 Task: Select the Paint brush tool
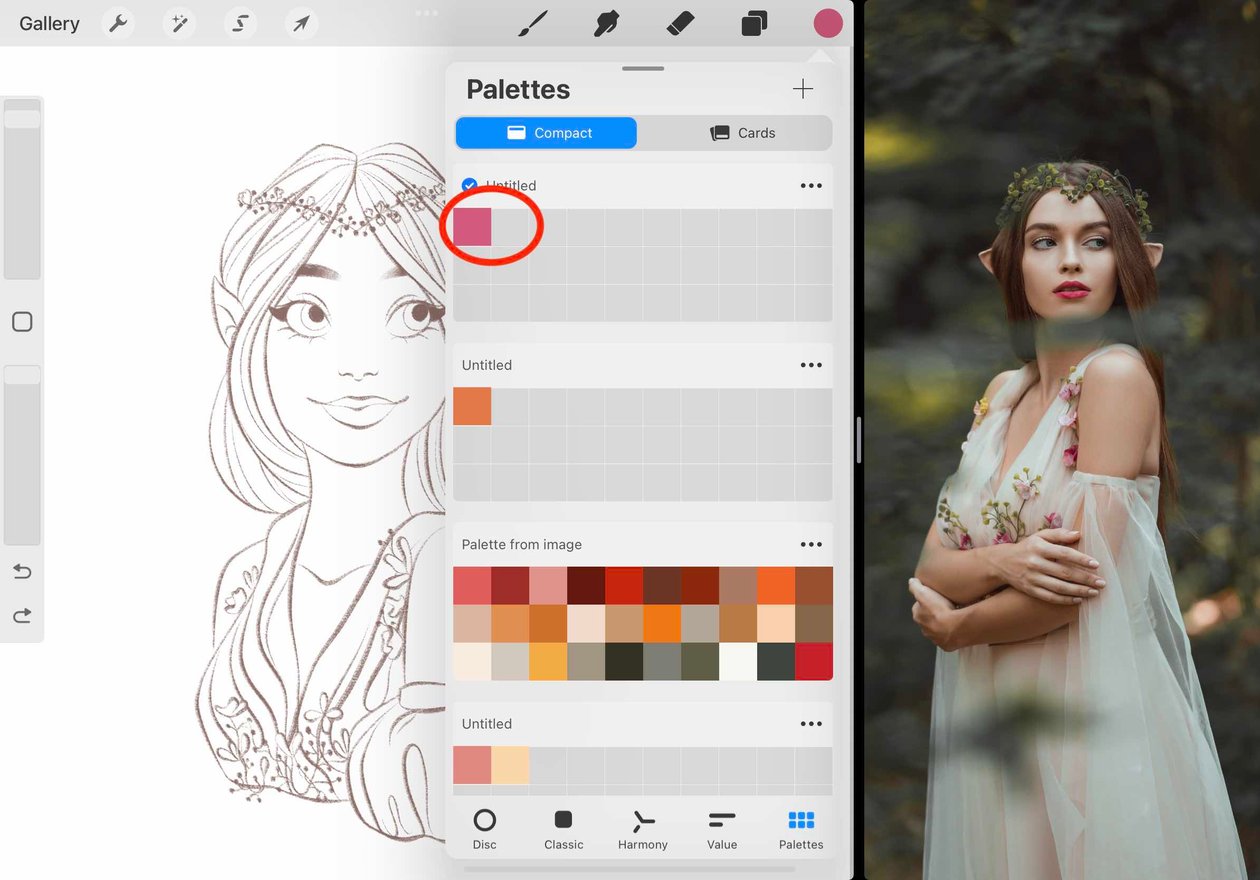pyautogui.click(x=533, y=23)
